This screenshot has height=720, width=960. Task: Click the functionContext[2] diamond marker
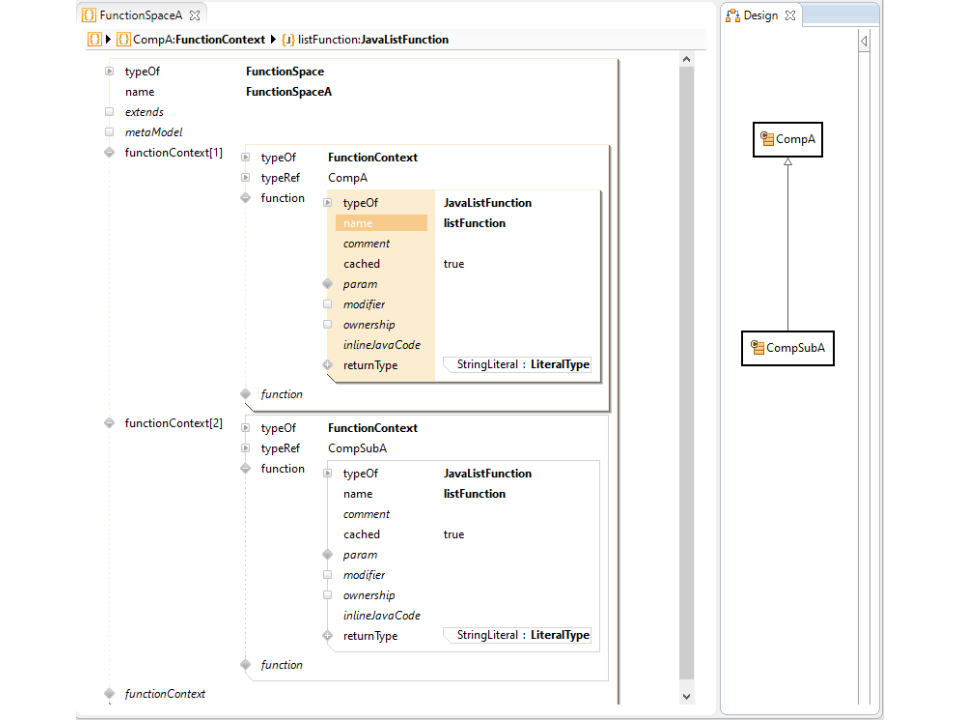point(109,422)
